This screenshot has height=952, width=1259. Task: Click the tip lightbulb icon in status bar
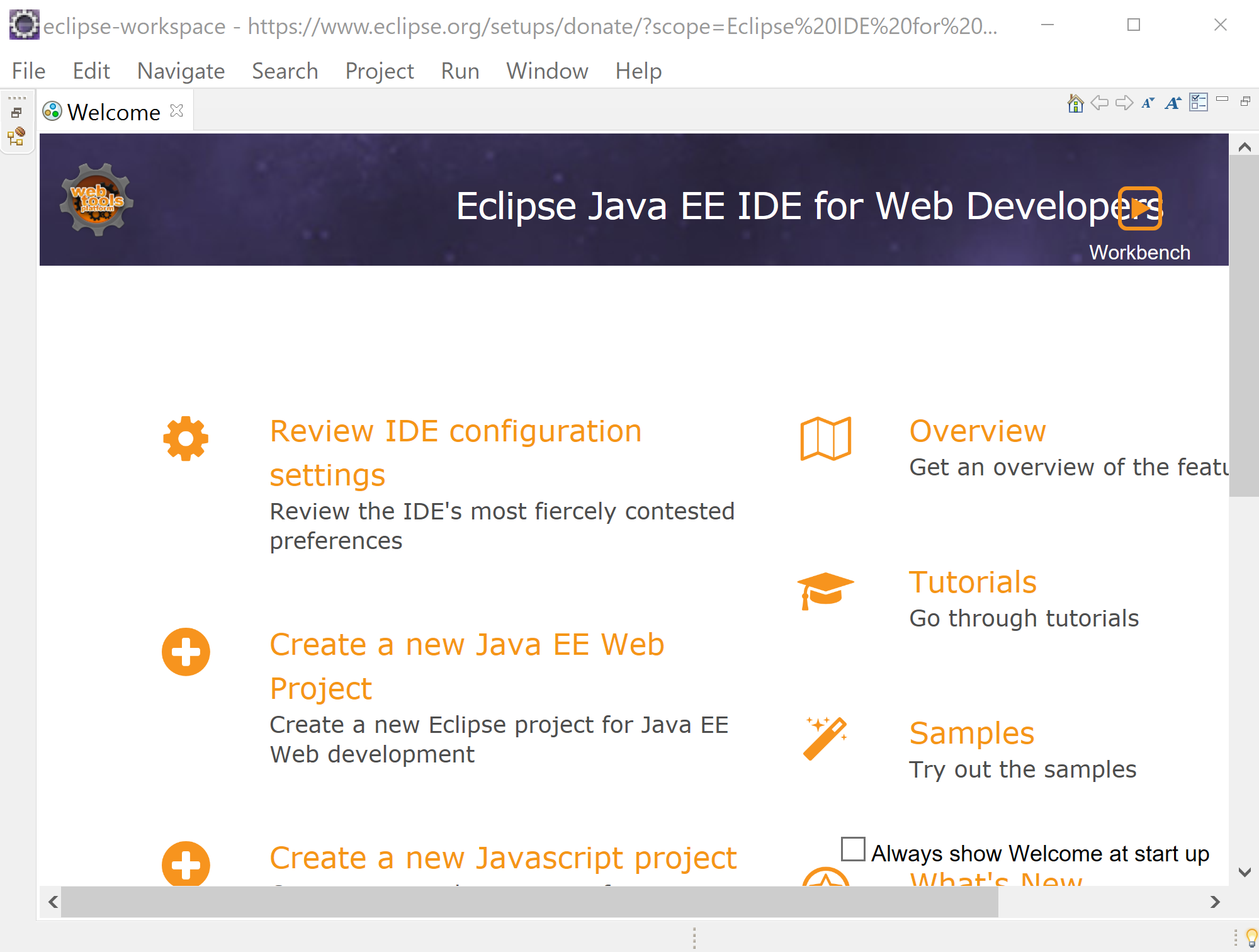click(x=1251, y=938)
